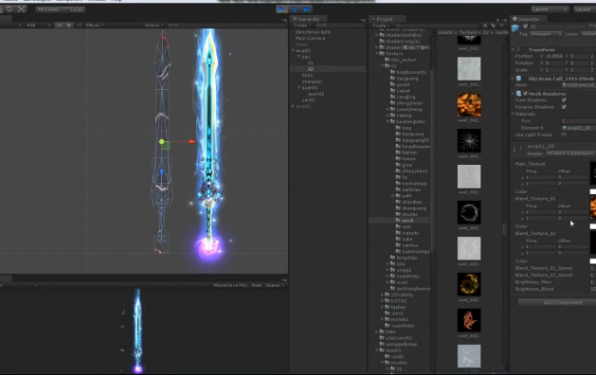Select the Rotate tool in the toolbar
This screenshot has height=375, width=596.
coord(9,9)
